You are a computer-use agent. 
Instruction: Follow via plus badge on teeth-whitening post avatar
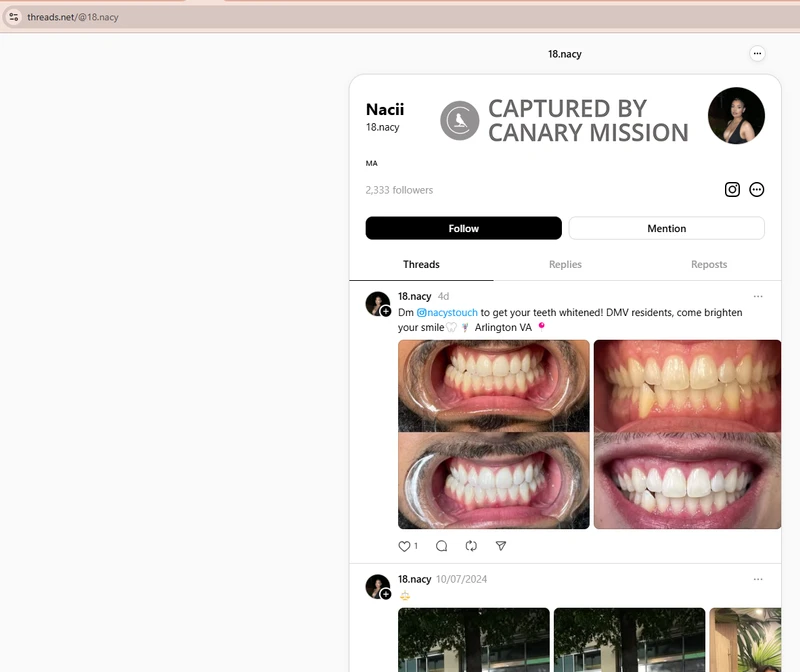click(x=386, y=311)
